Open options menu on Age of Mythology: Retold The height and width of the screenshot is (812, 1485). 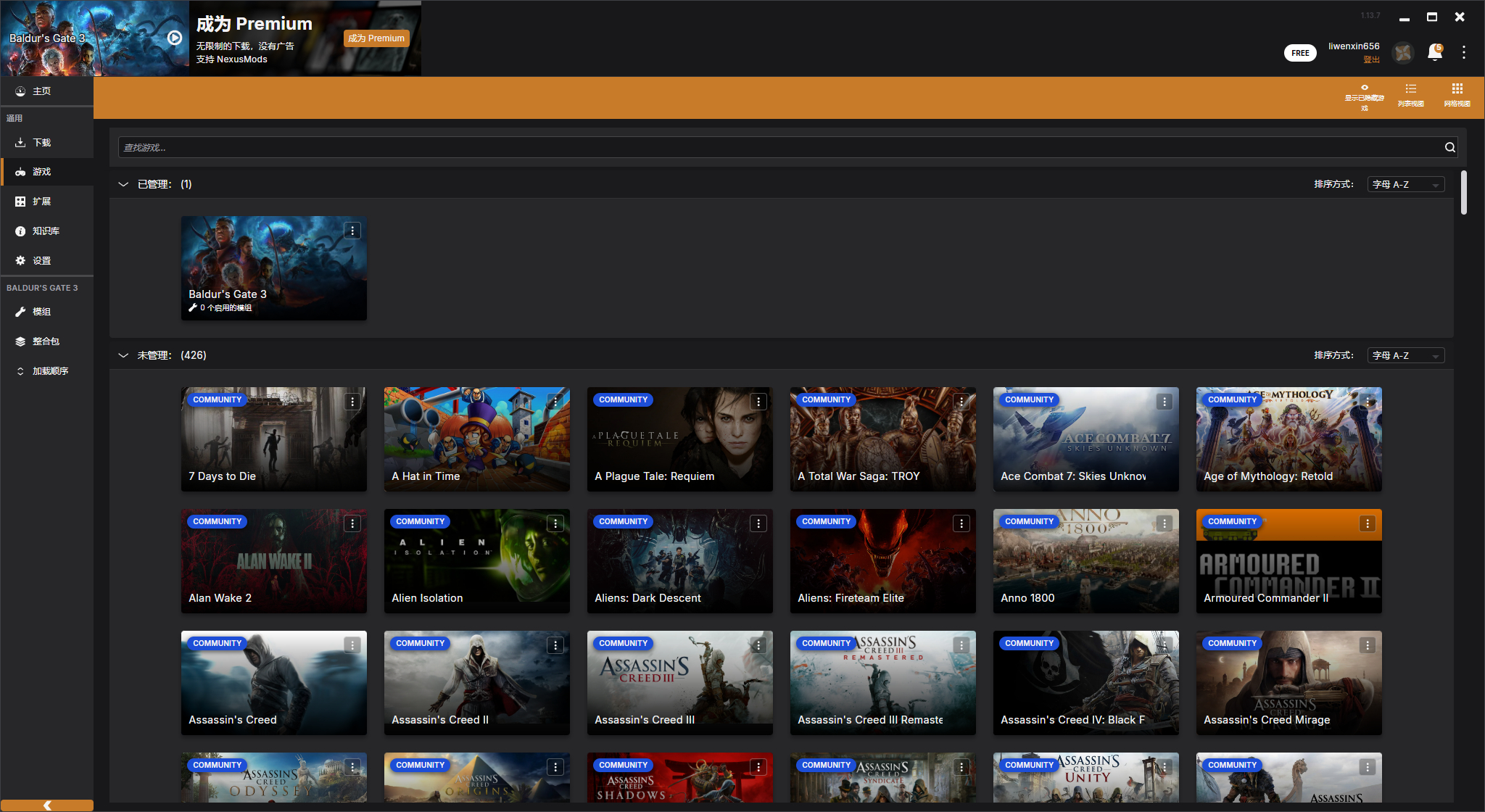pos(1368,402)
